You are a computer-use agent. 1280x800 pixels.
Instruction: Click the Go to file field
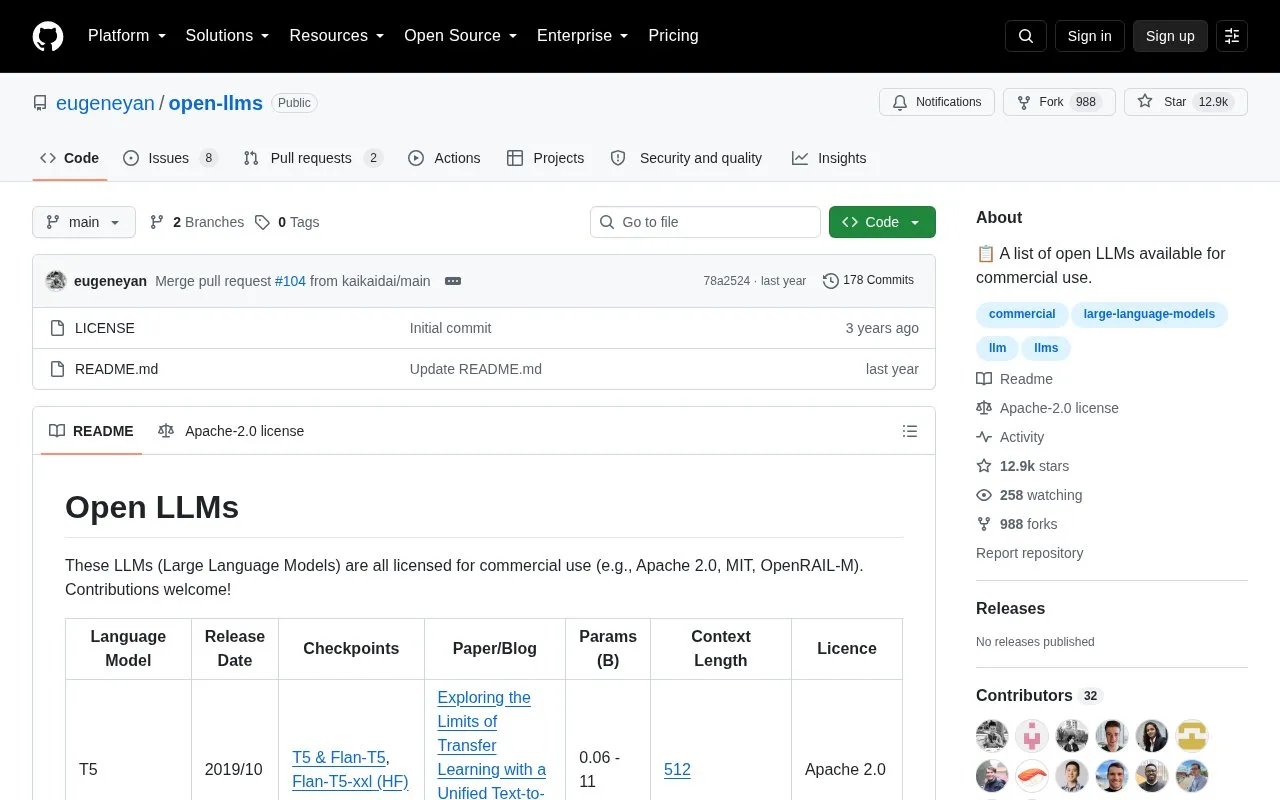[x=705, y=222]
